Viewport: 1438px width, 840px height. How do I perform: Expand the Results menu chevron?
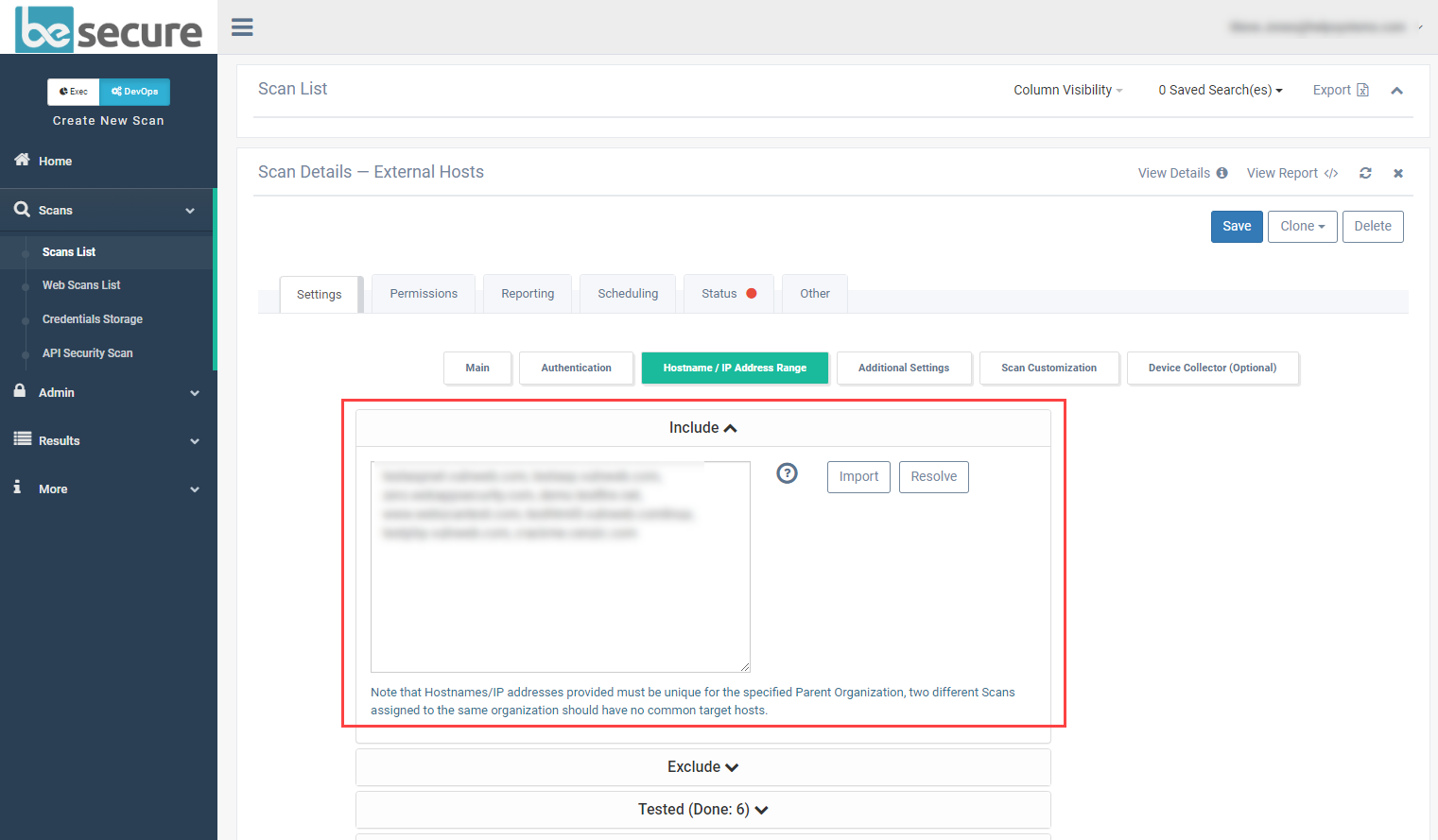(x=195, y=441)
